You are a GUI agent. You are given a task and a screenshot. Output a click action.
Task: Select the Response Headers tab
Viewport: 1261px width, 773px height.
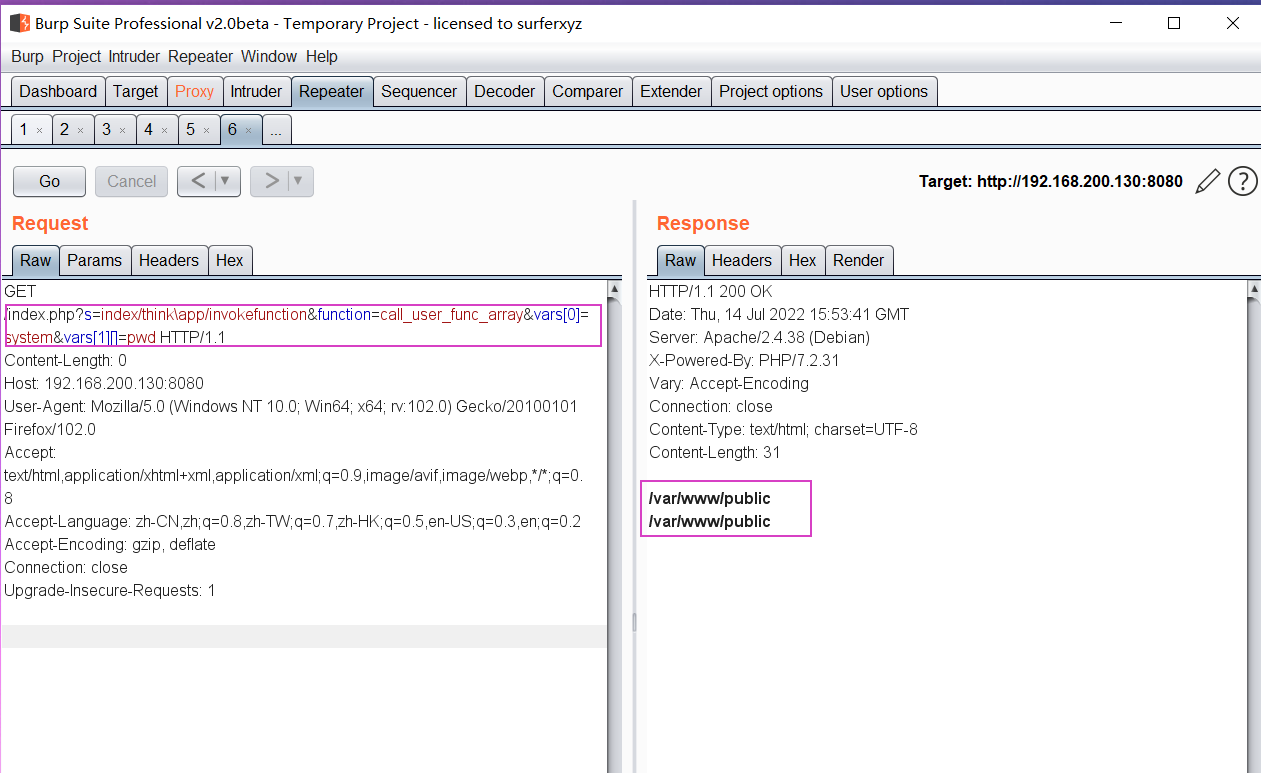742,260
